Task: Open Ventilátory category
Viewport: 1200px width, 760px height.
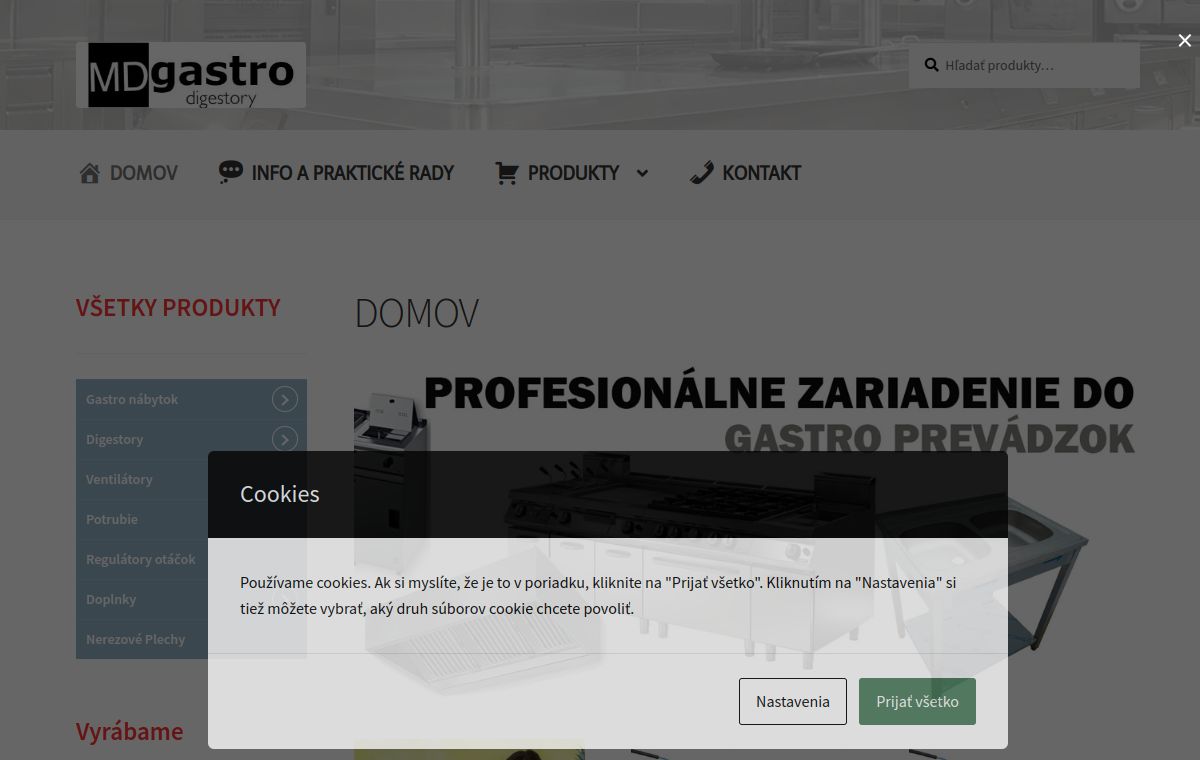Action: pyautogui.click(x=119, y=479)
